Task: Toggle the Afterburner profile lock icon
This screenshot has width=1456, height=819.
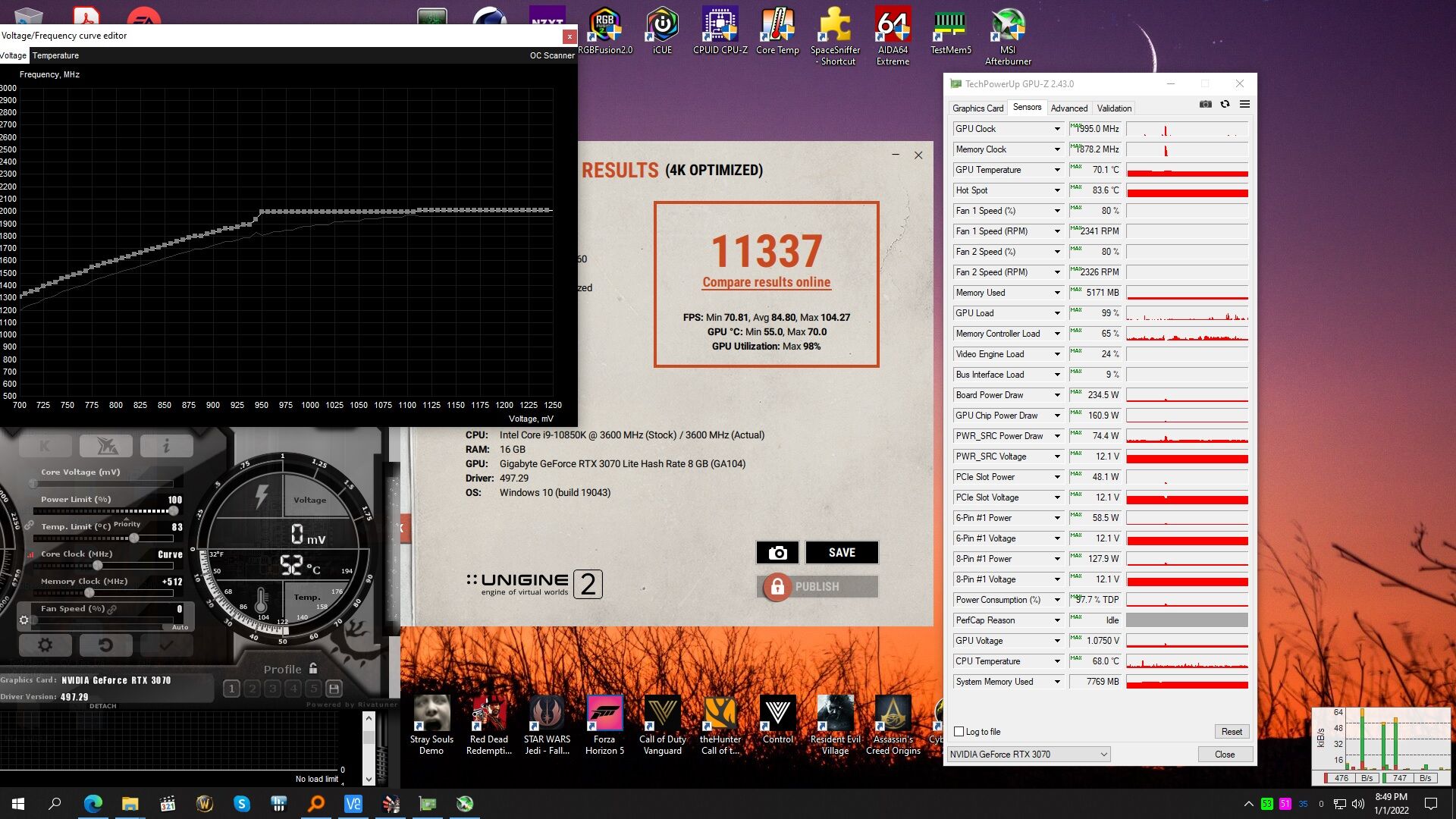Action: click(313, 668)
